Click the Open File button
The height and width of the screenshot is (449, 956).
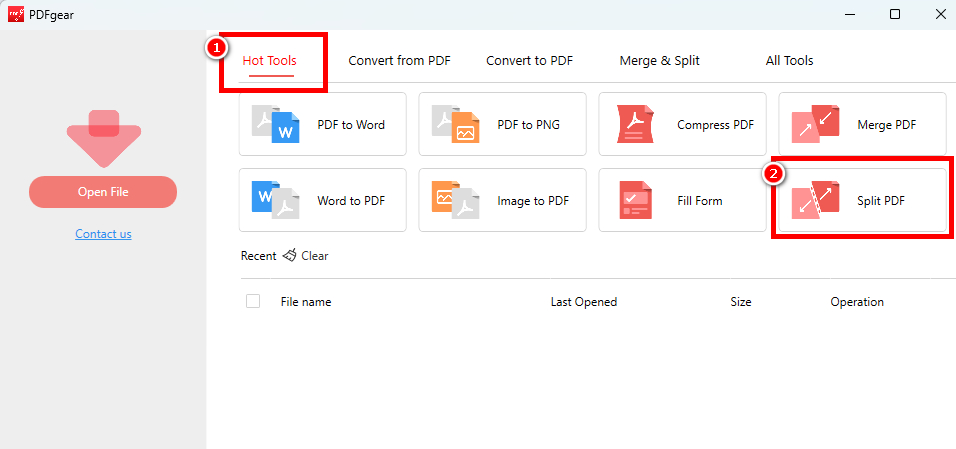click(103, 192)
